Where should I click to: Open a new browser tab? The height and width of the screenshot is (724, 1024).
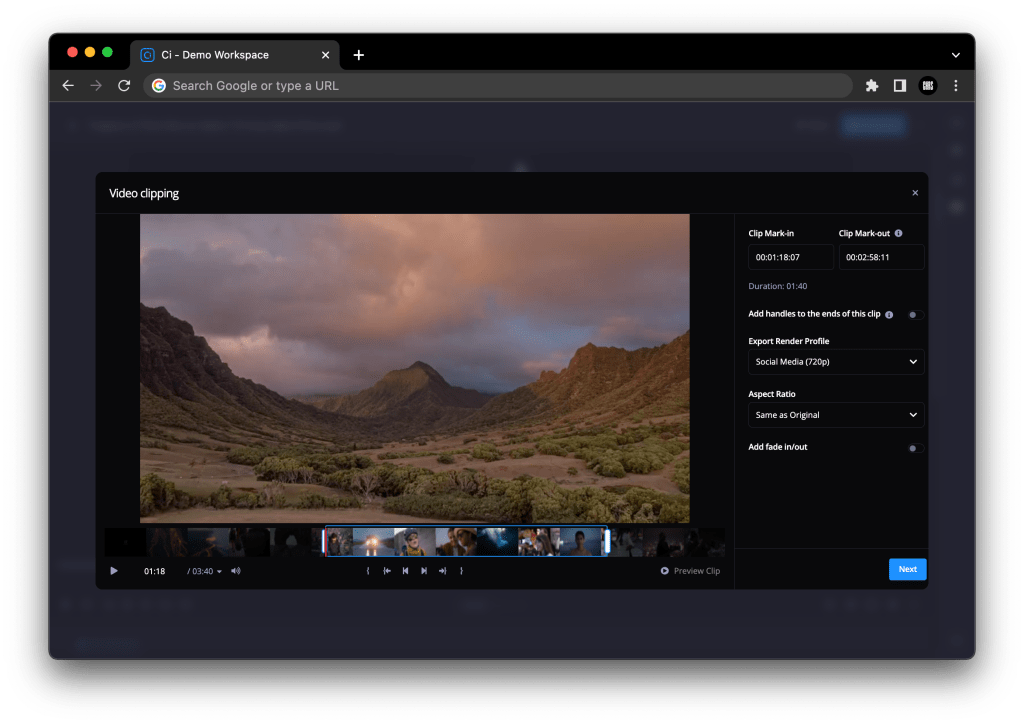tap(359, 55)
